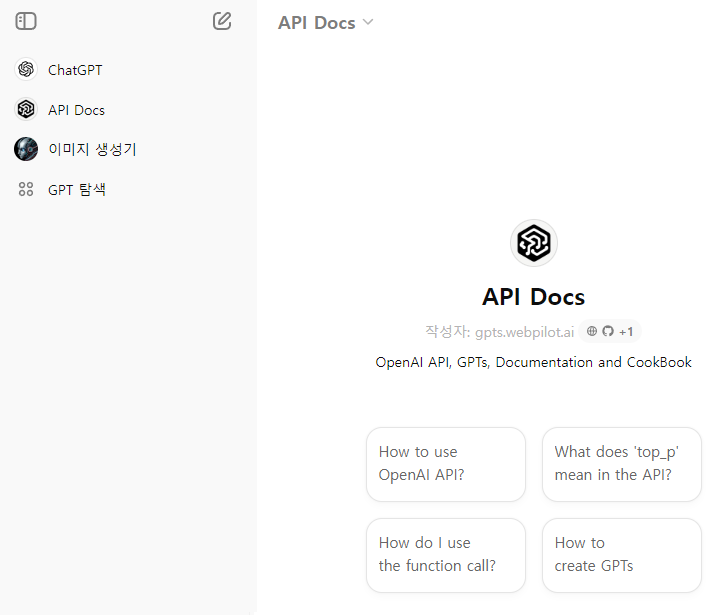Click the large API Docs logo in the center

tap(534, 243)
